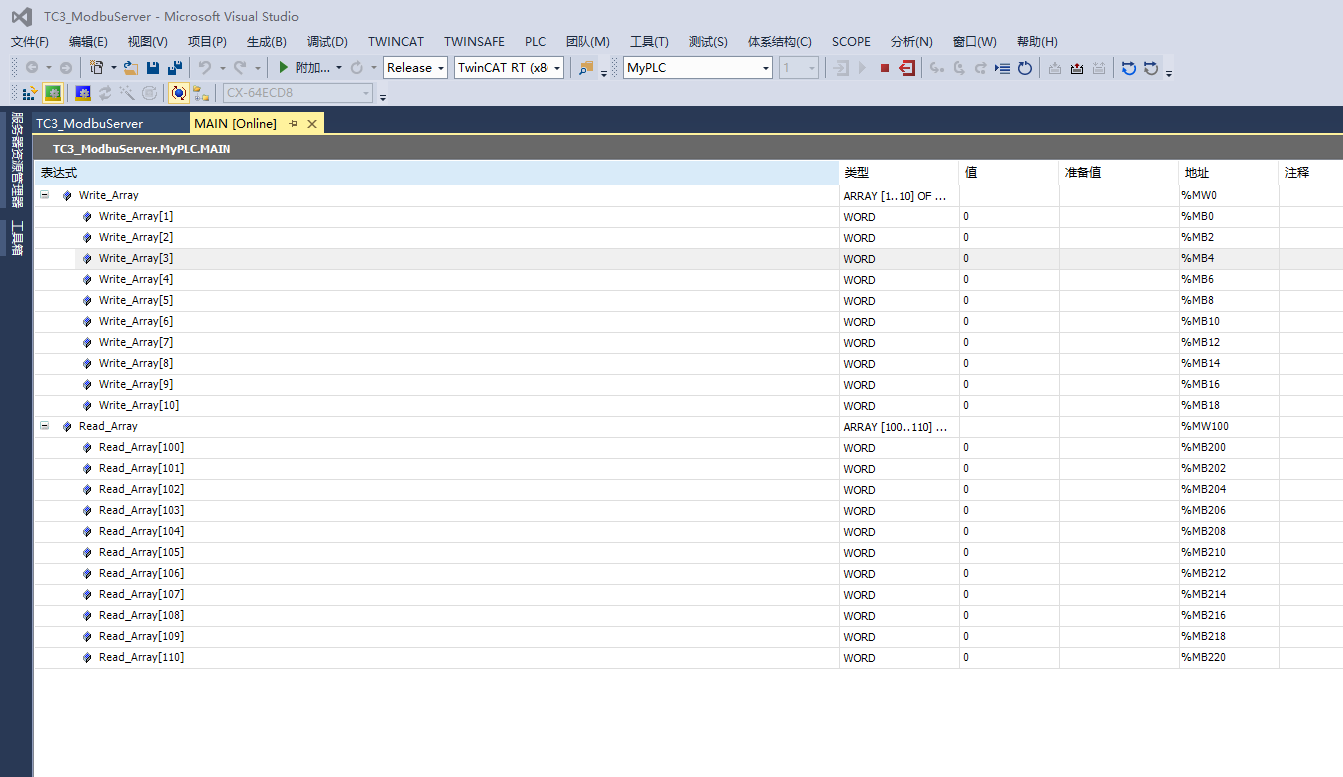Screen dimensions: 1343x777
Task: Open the TwinCAT RT platform dropdown
Action: (557, 67)
